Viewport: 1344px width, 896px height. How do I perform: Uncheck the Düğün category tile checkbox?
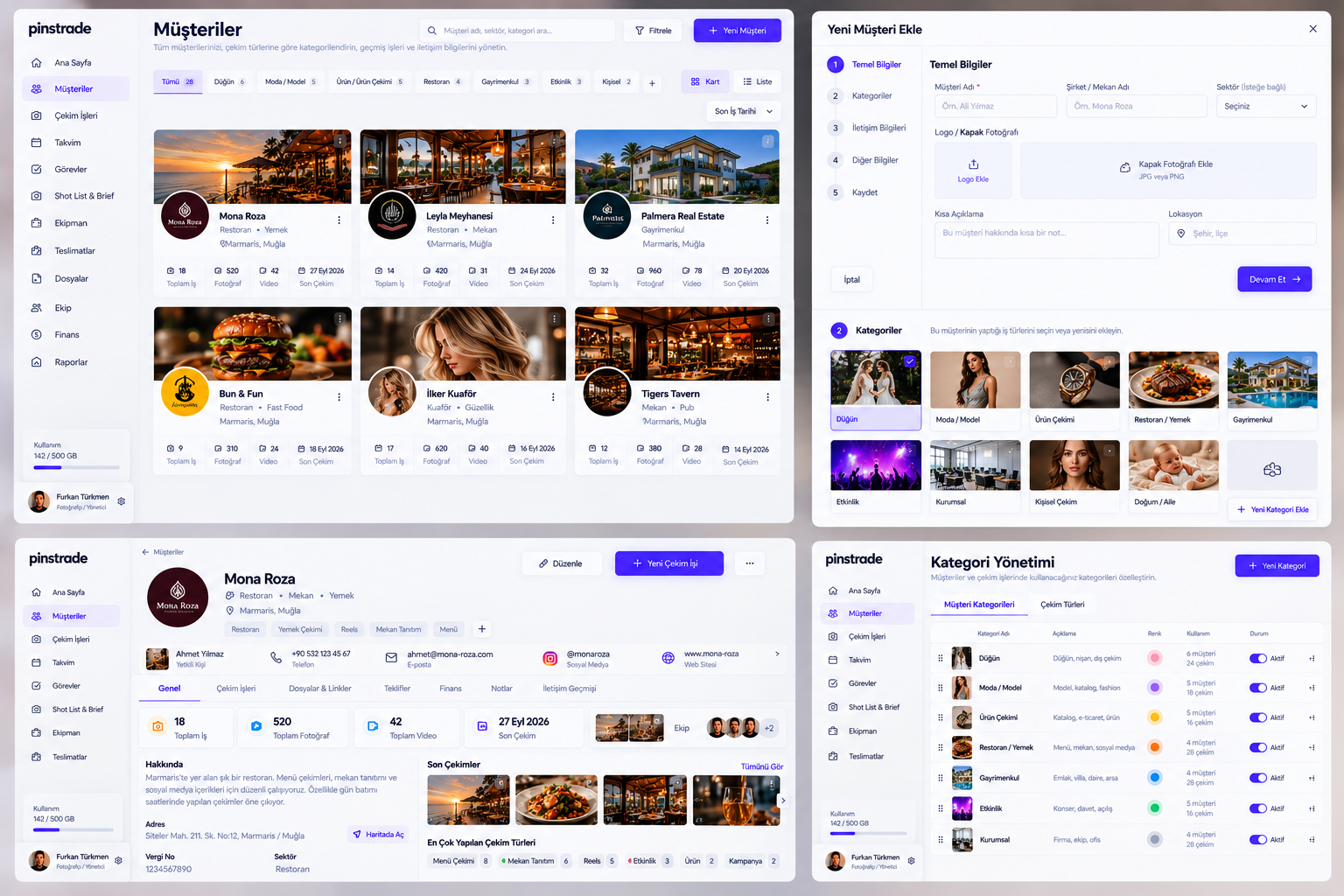910,360
